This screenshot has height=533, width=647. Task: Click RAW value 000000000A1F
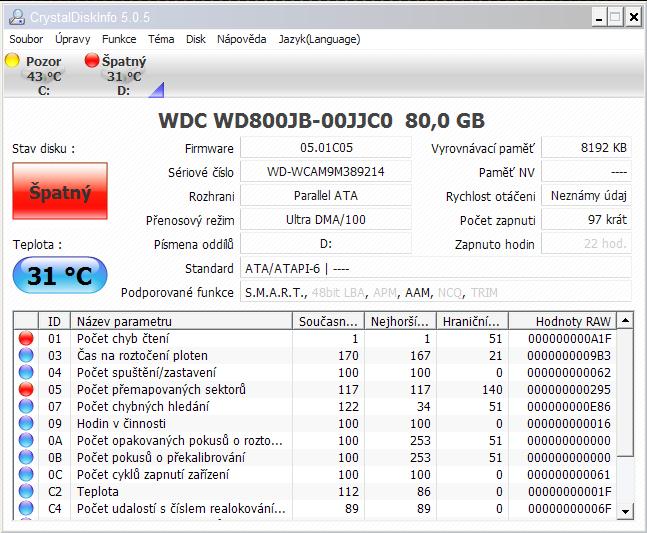pos(569,338)
